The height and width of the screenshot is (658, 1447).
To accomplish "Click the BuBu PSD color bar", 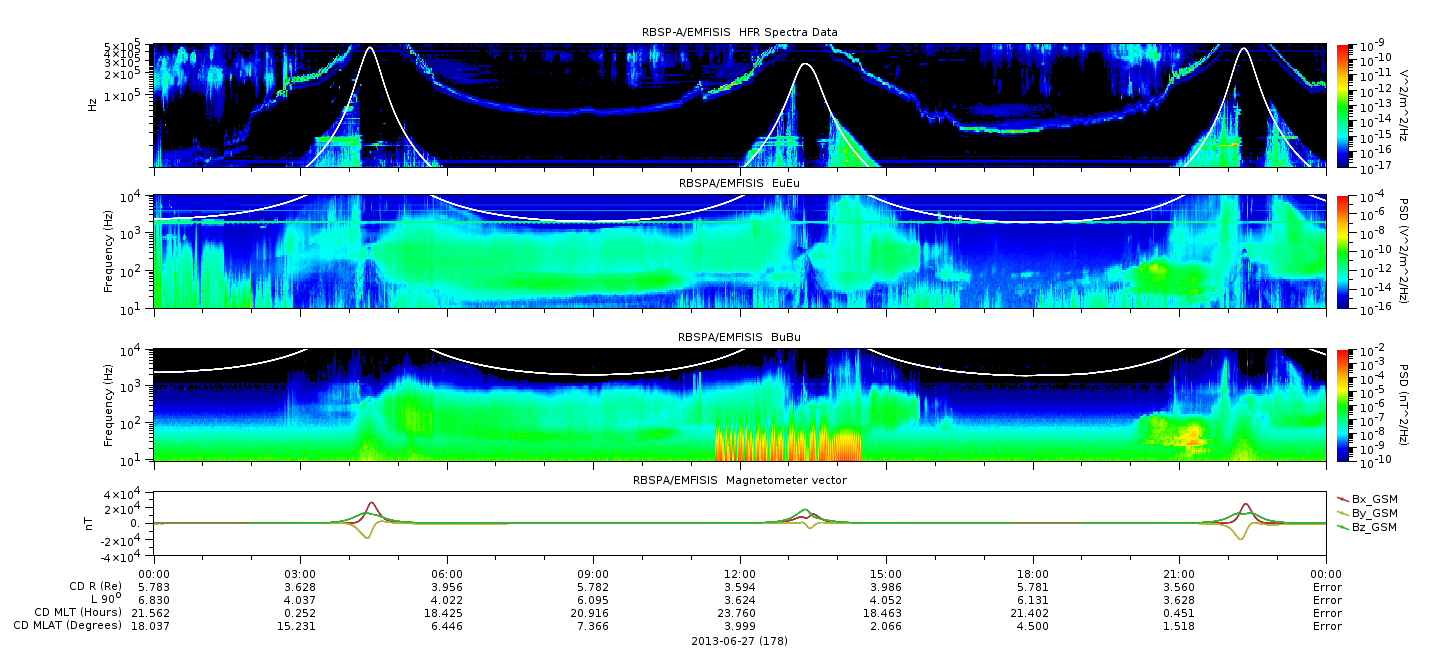I will (1344, 405).
